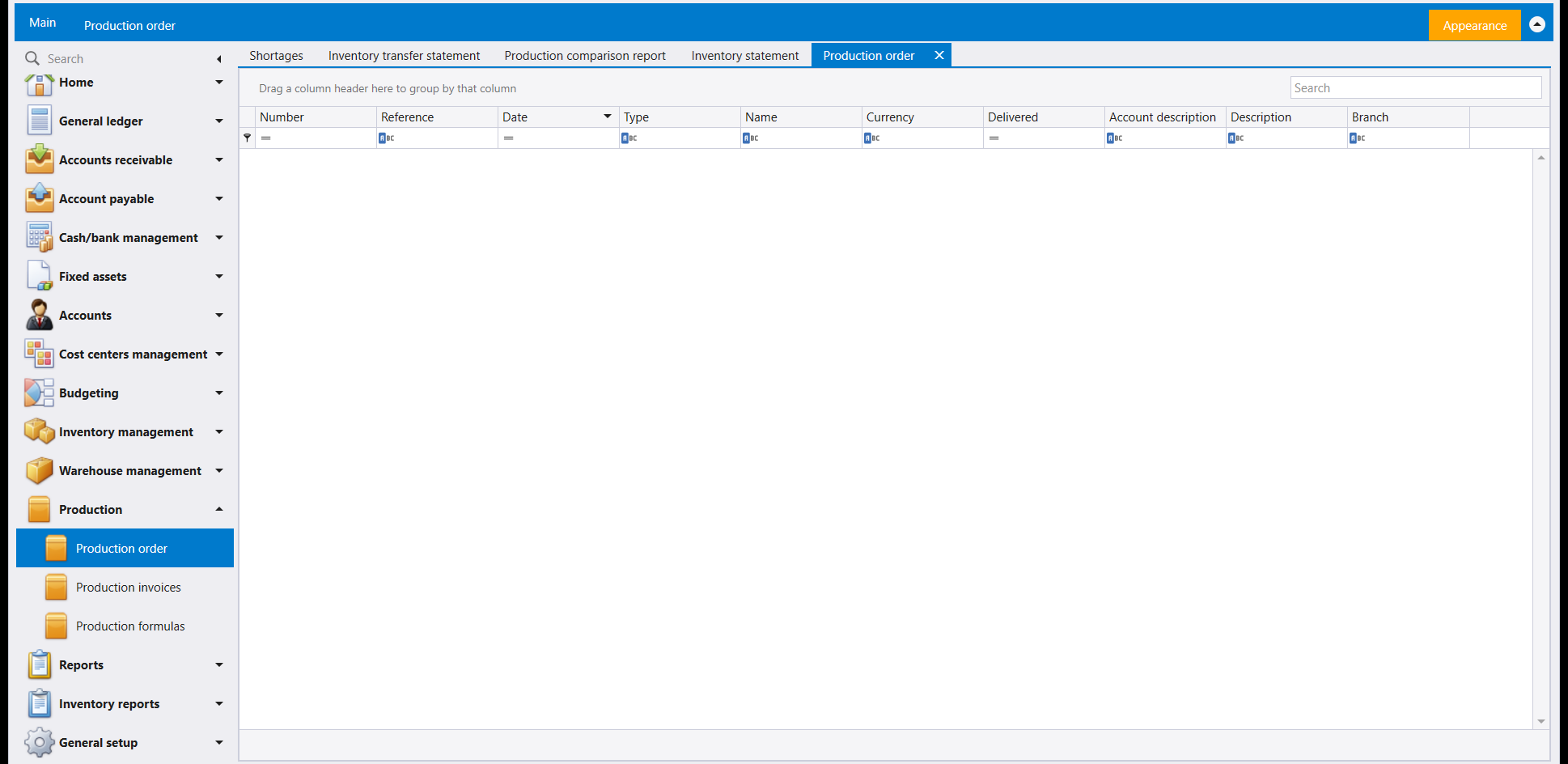
Task: Switch to the Inventory statement tab
Action: pos(744,55)
